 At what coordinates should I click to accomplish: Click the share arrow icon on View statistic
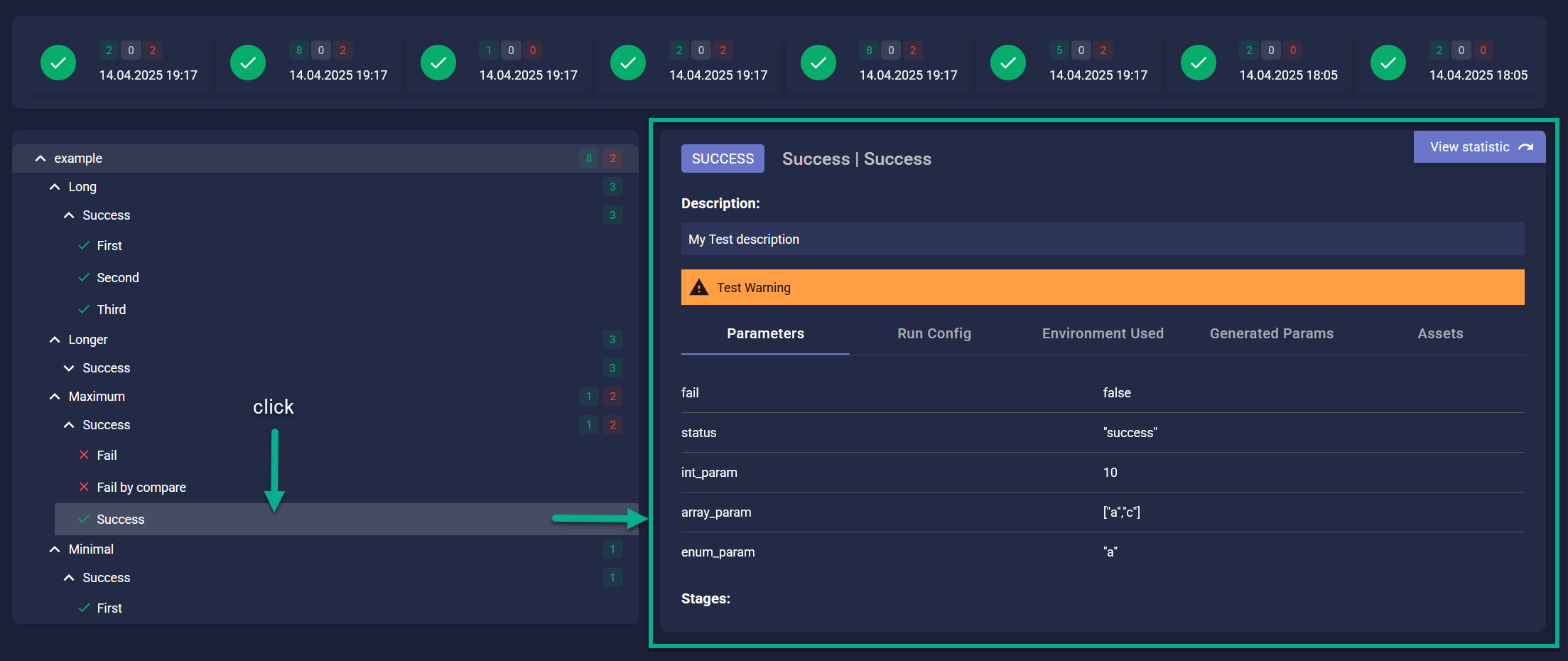pyautogui.click(x=1526, y=147)
